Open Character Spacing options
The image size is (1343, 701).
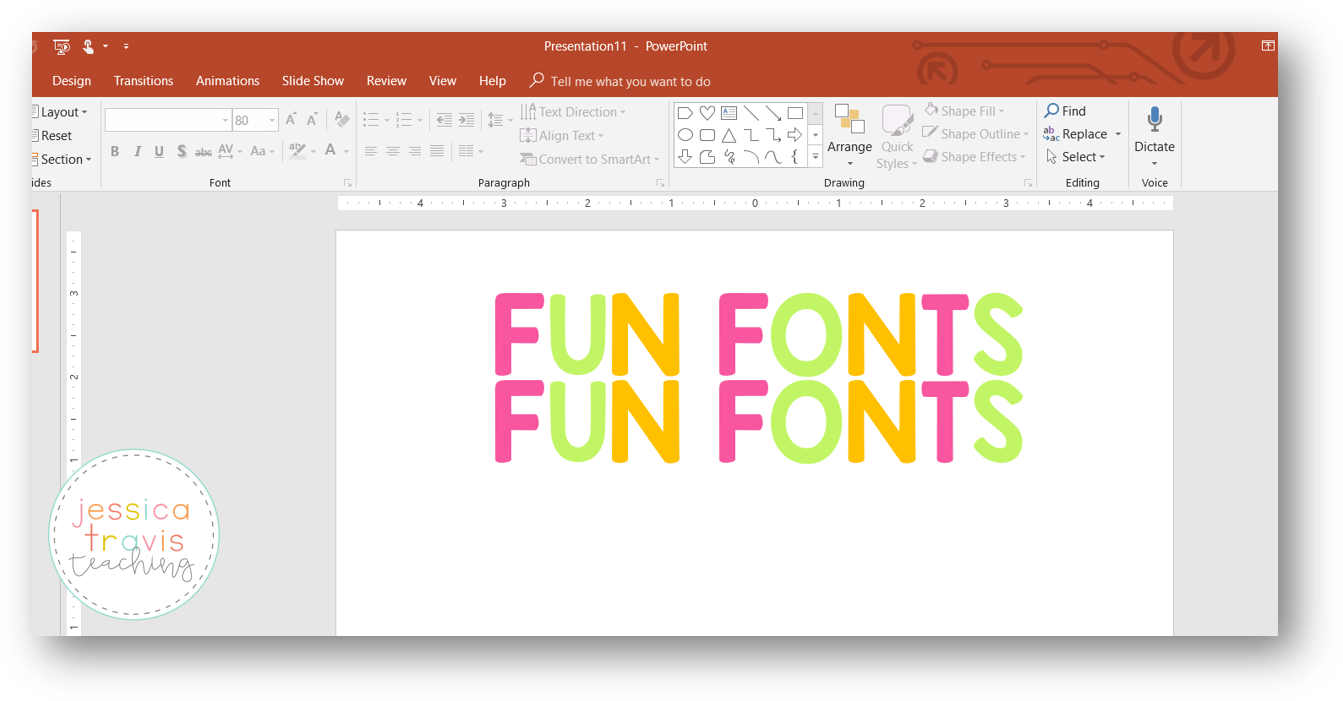coord(230,151)
